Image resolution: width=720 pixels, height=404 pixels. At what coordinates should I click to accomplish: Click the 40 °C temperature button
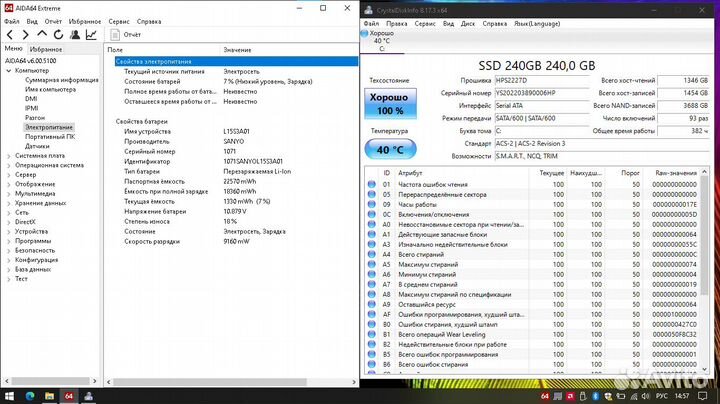pos(390,150)
